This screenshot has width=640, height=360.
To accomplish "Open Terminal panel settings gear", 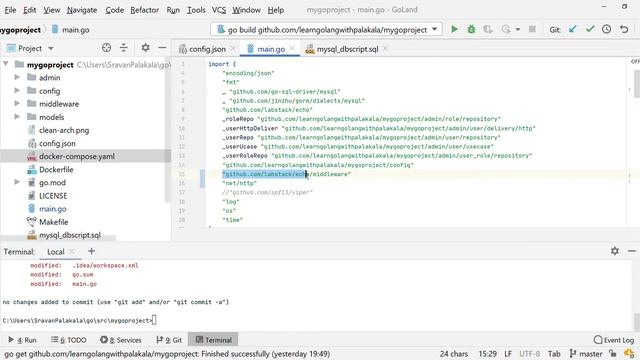I will (615, 251).
